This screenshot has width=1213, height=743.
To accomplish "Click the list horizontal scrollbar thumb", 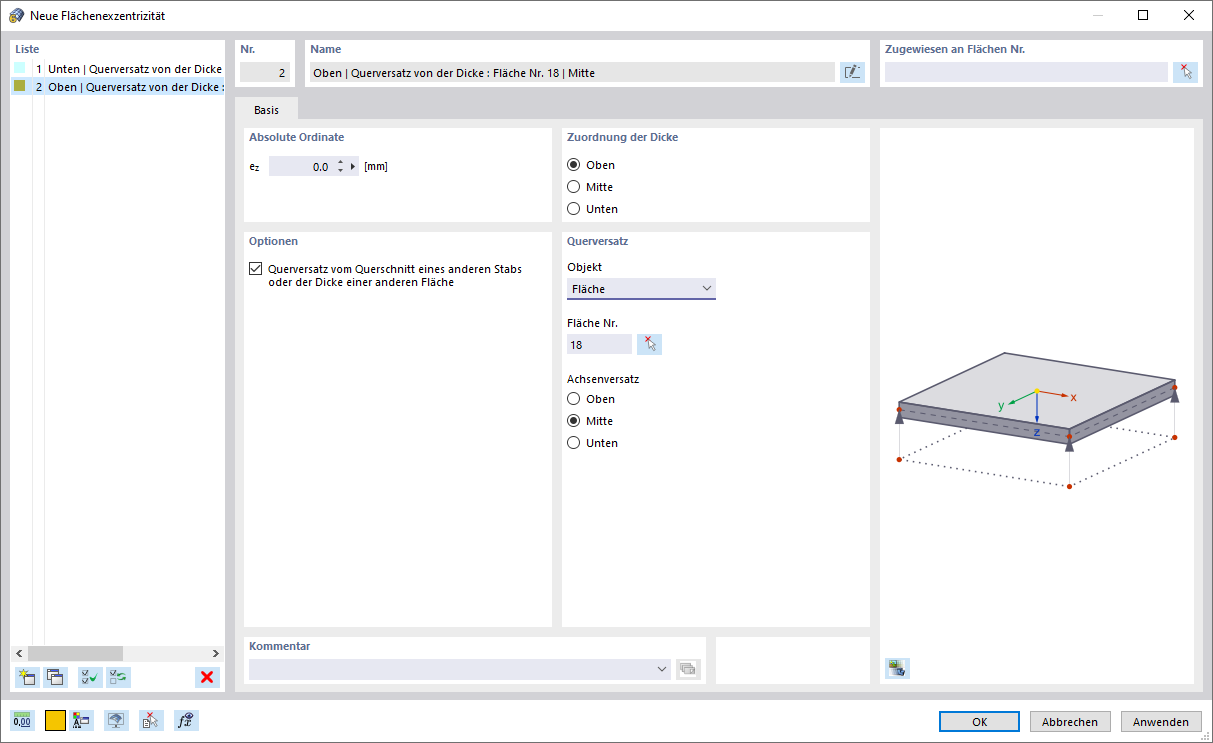I will (75, 653).
